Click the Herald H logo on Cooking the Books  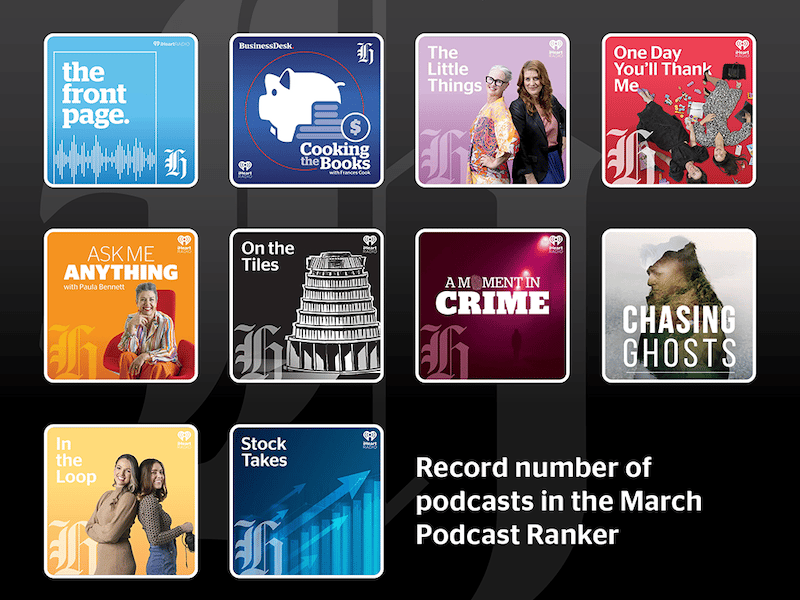(x=365, y=53)
